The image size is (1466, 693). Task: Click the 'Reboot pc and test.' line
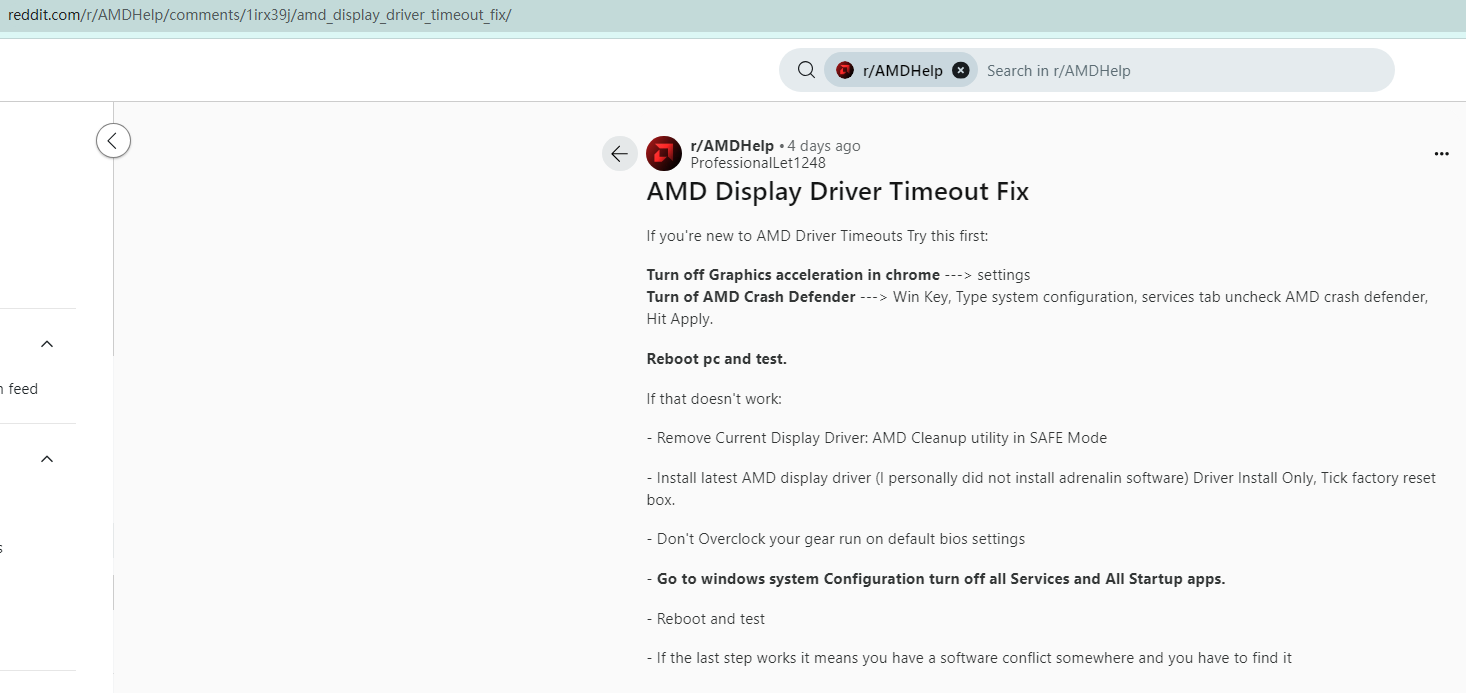[717, 359]
